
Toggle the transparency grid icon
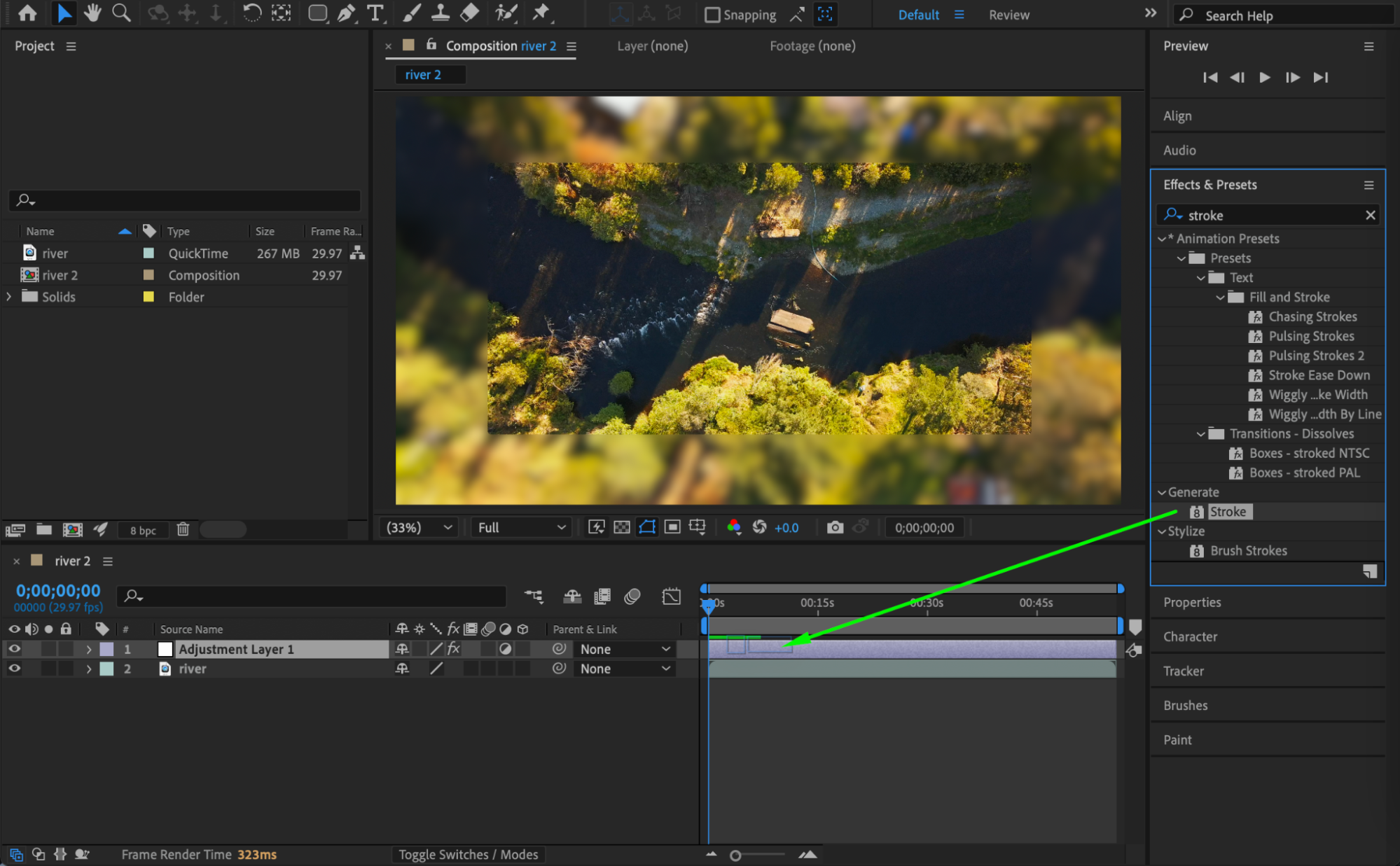pos(621,527)
